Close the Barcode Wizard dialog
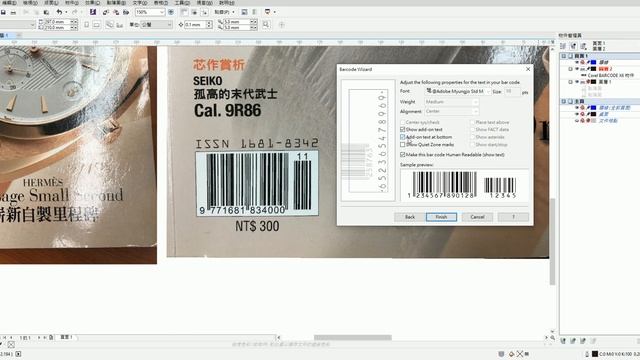Screen dimensions: 640x360 [528, 69]
